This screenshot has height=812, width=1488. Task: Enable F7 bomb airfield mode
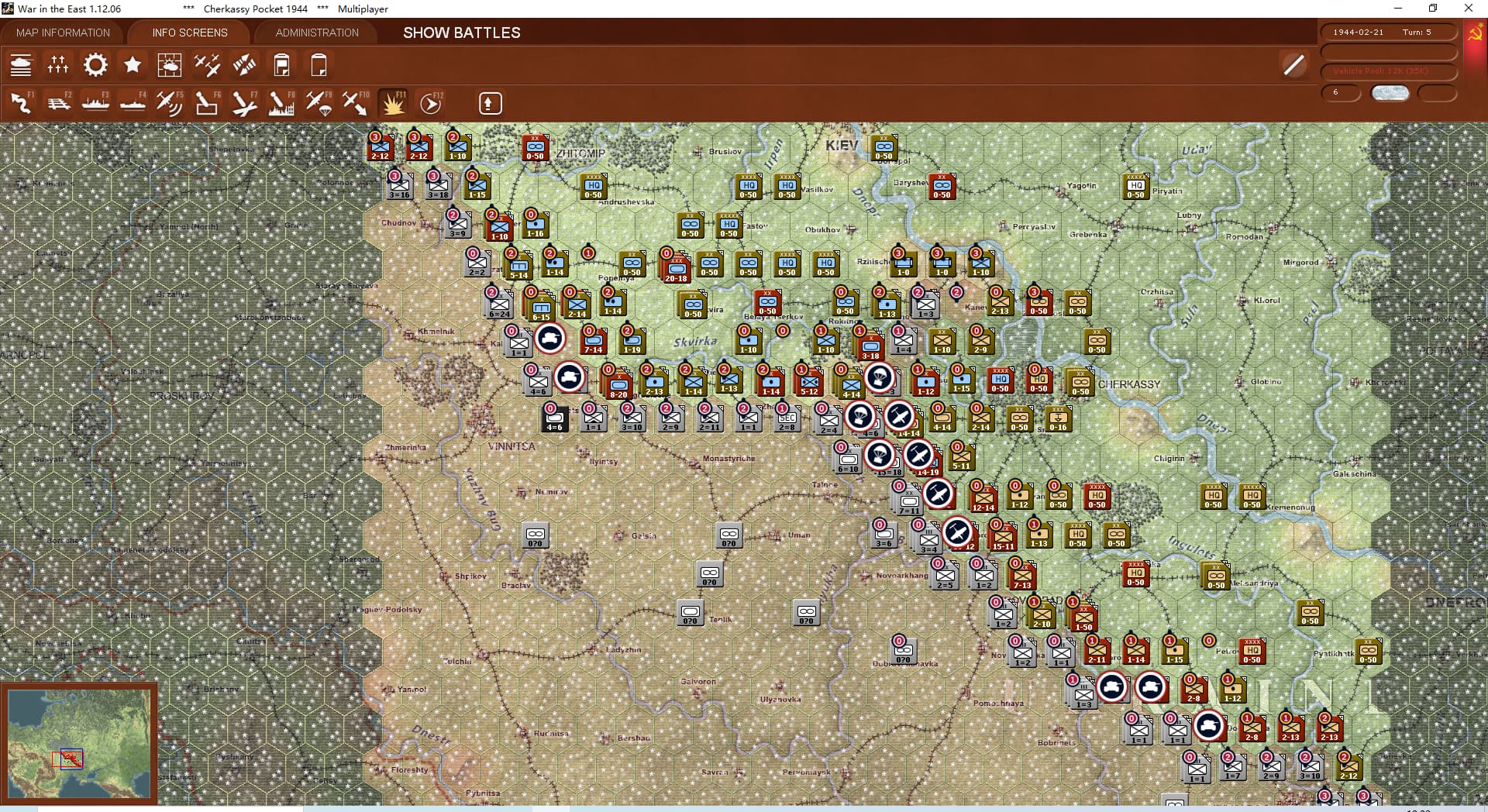click(244, 103)
